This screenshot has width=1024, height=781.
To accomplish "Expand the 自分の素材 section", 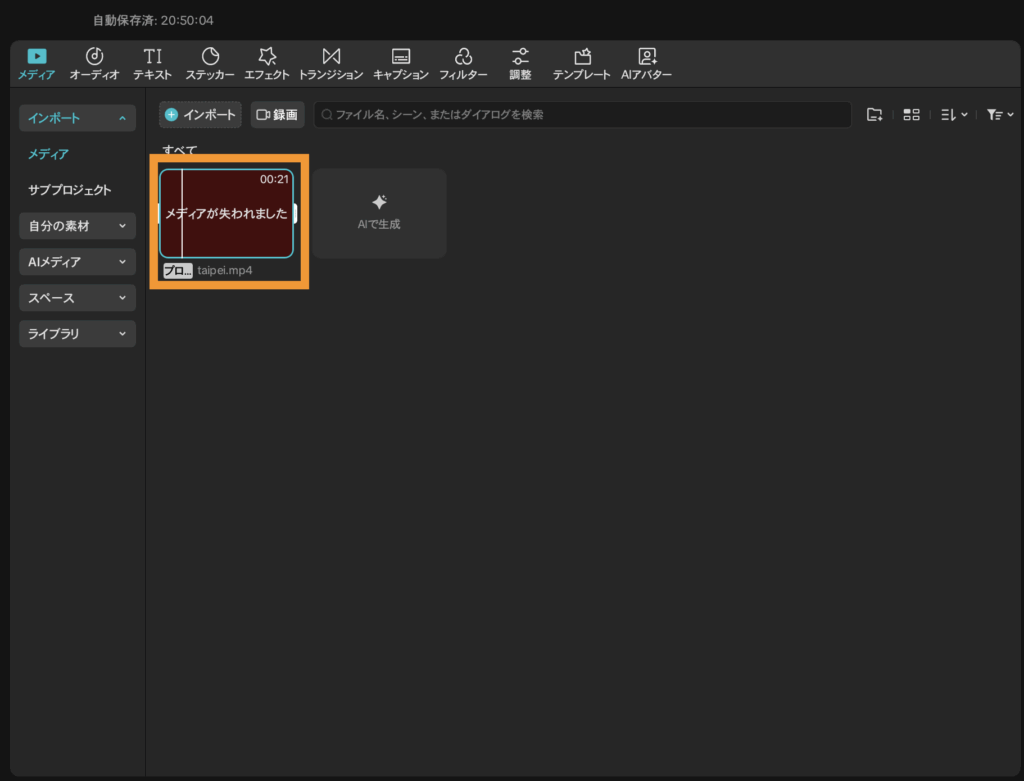I will point(77,226).
